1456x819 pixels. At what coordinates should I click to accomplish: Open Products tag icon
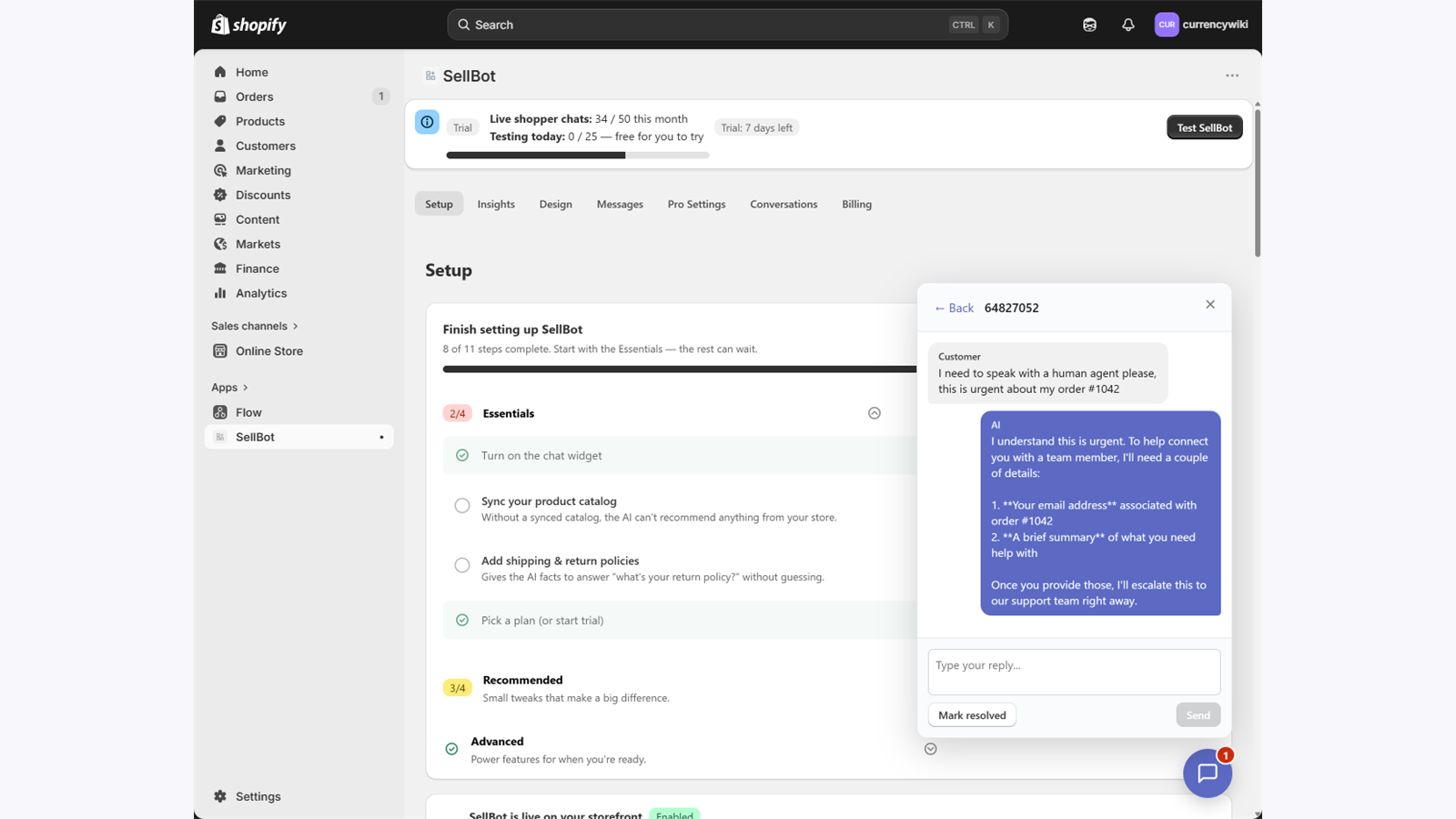coord(220,121)
